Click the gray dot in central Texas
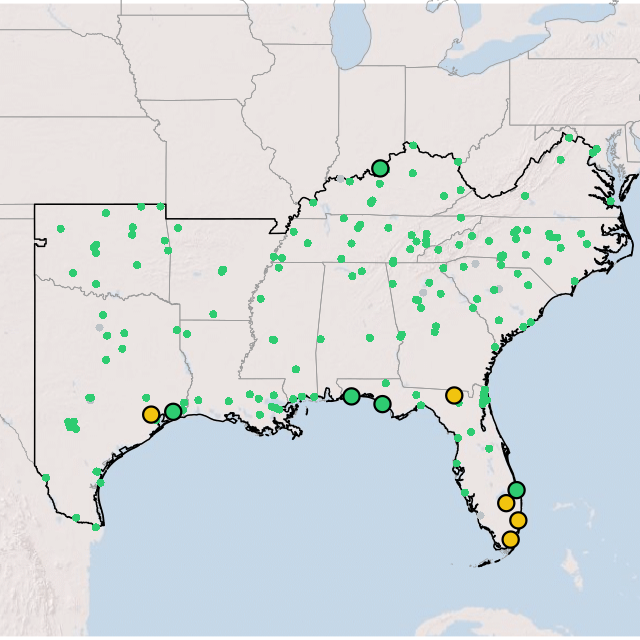The image size is (640, 640). click(99, 327)
